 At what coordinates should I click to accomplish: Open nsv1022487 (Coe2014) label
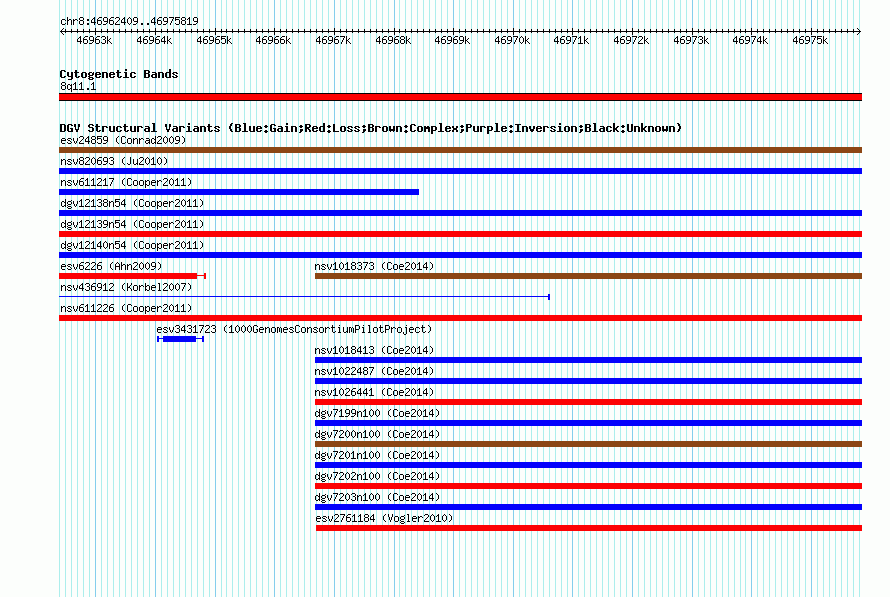click(375, 371)
